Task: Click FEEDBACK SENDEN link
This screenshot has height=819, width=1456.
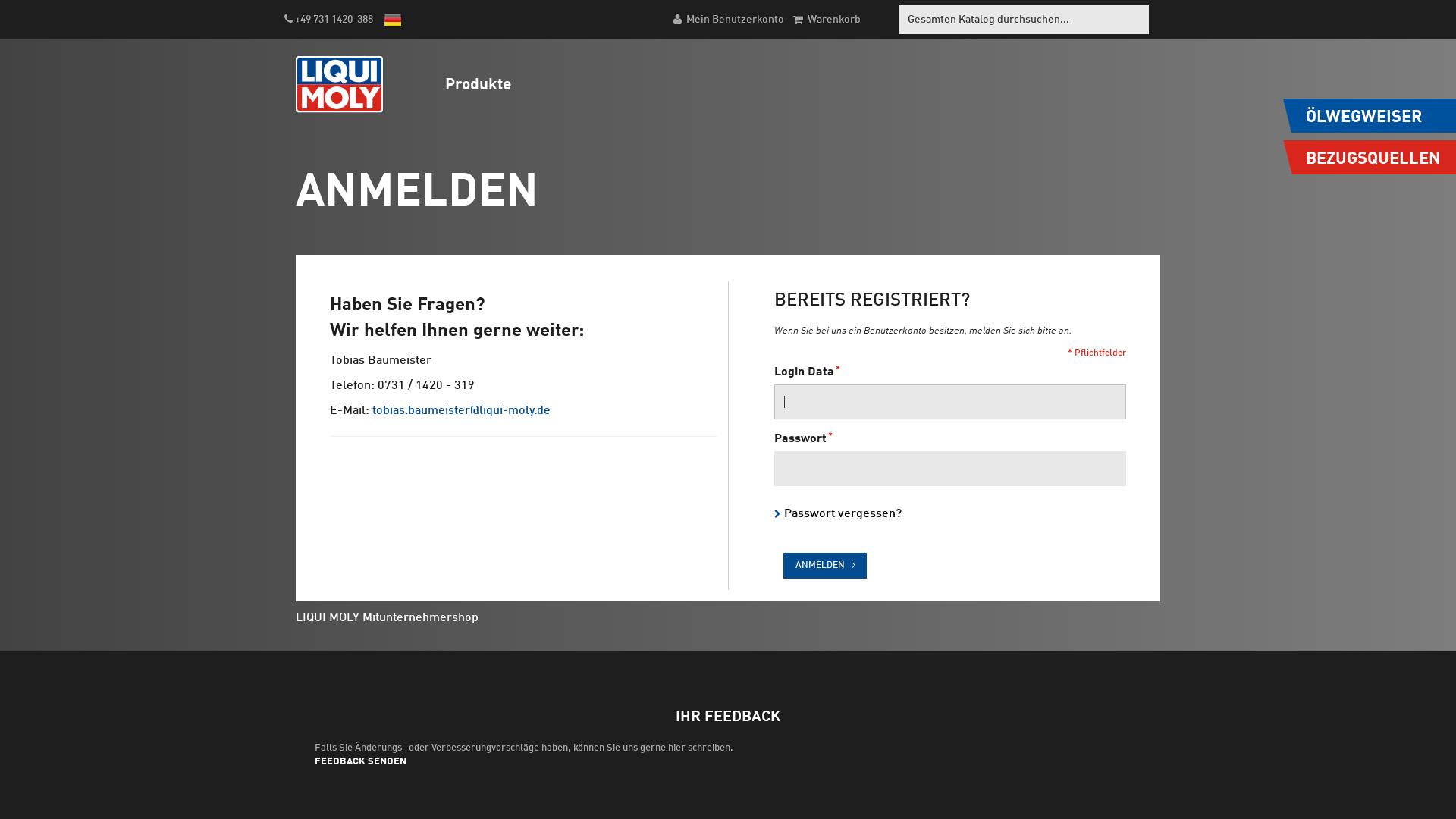Action: (360, 761)
